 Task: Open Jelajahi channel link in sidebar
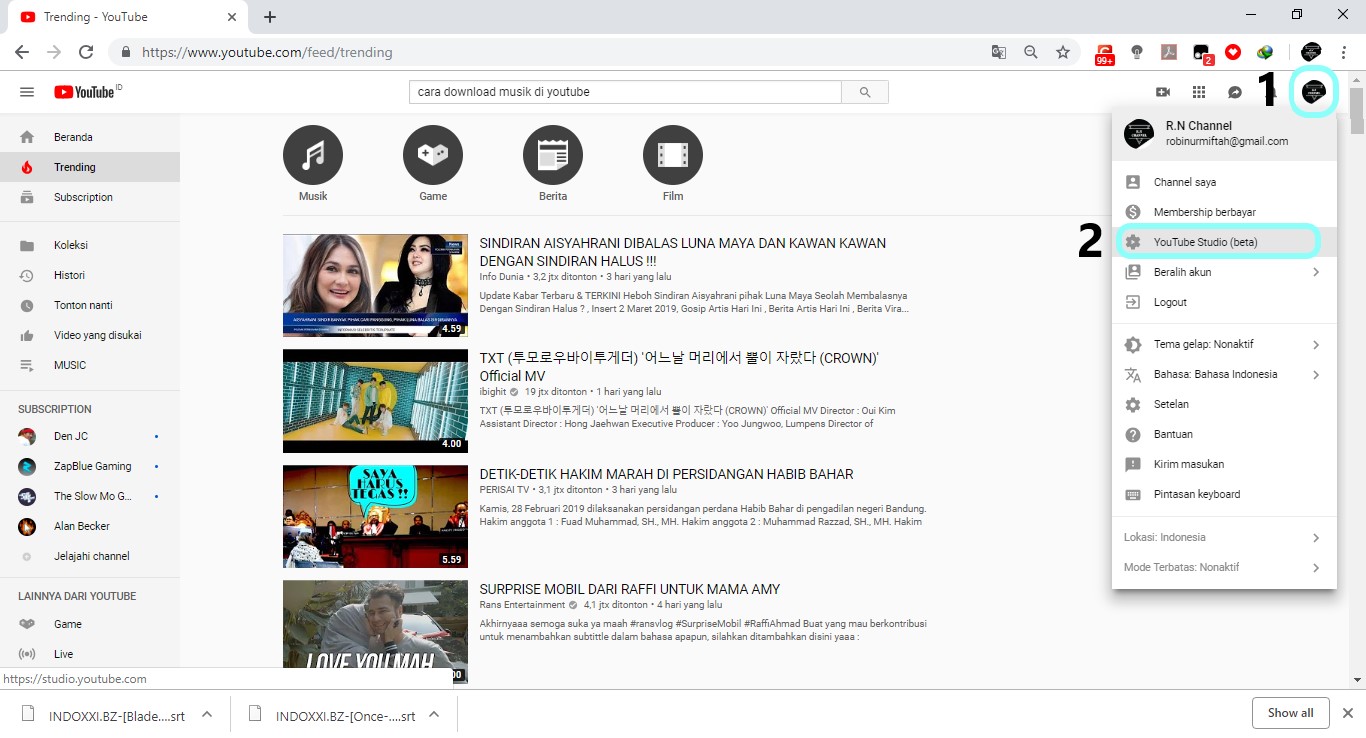[x=91, y=556]
